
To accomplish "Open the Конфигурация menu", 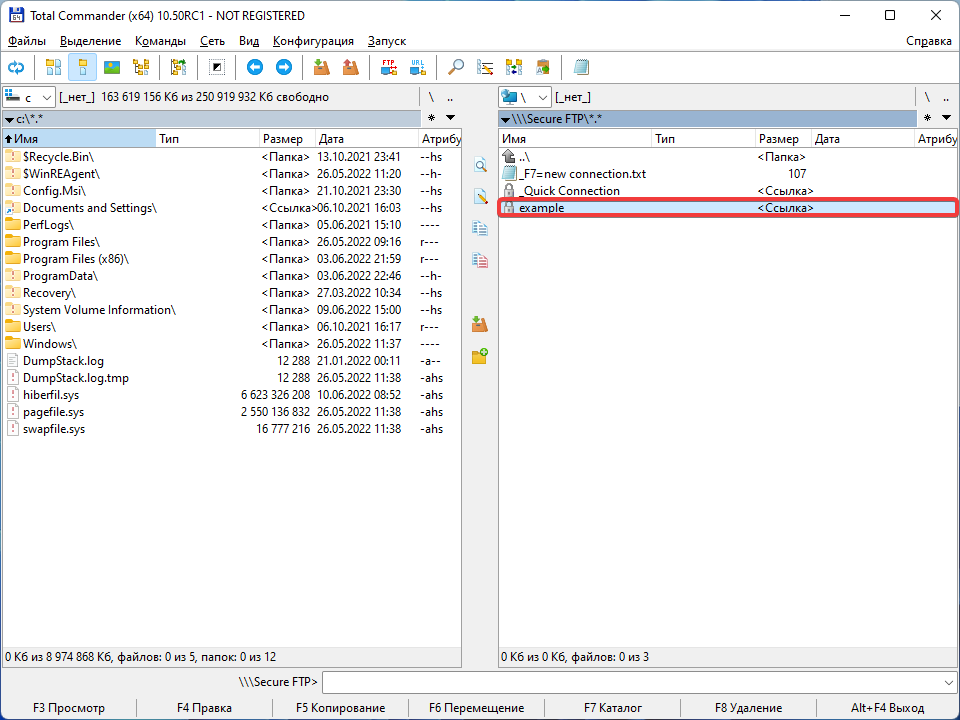I will 313,41.
